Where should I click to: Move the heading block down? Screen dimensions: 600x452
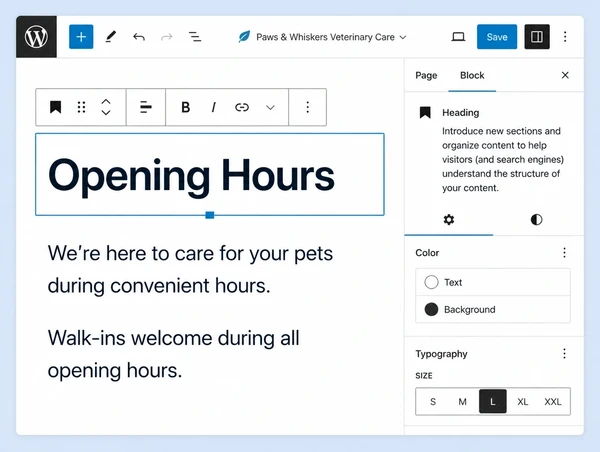[106, 112]
